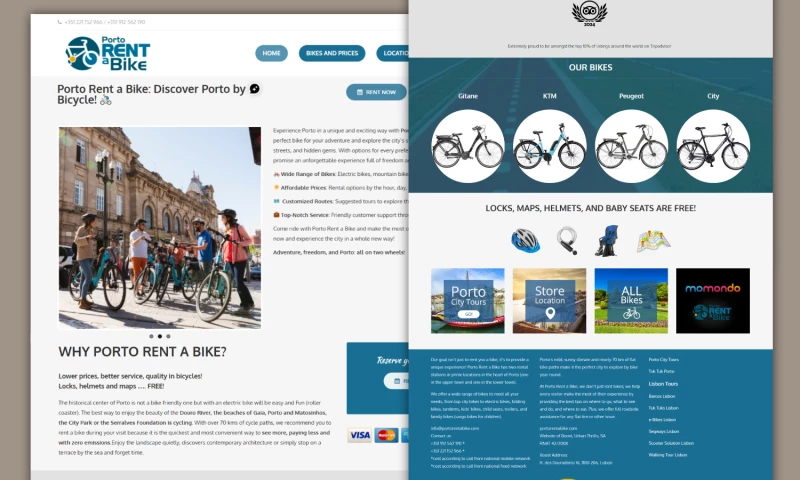Open the Store Location tile
The height and width of the screenshot is (480, 800).
point(549,301)
